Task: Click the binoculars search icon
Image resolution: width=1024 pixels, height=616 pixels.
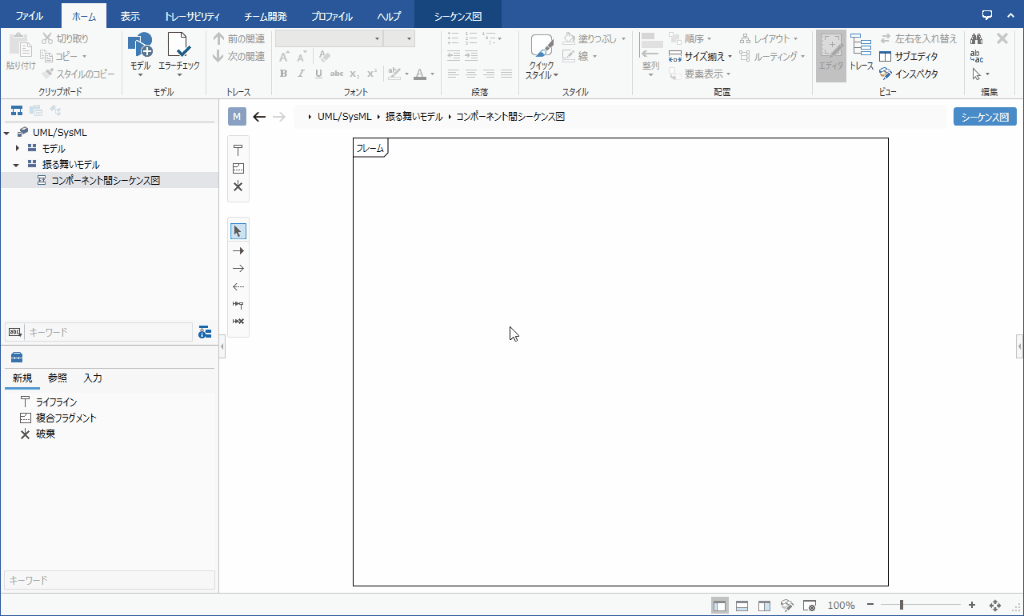Action: (977, 38)
